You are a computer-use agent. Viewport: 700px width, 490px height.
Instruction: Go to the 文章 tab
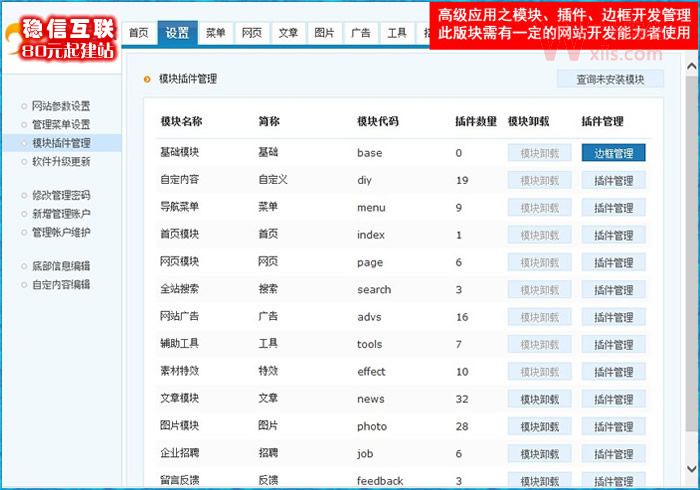click(x=288, y=33)
